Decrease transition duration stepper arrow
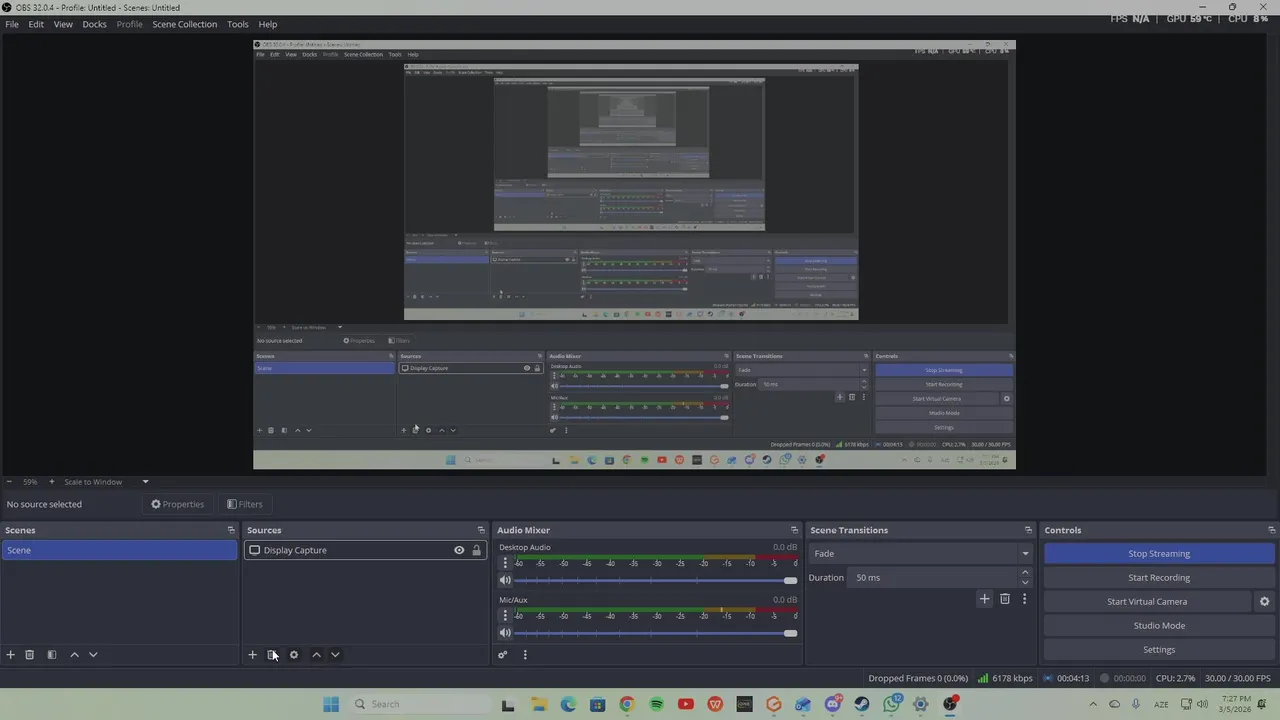1280x720 pixels. click(1025, 582)
